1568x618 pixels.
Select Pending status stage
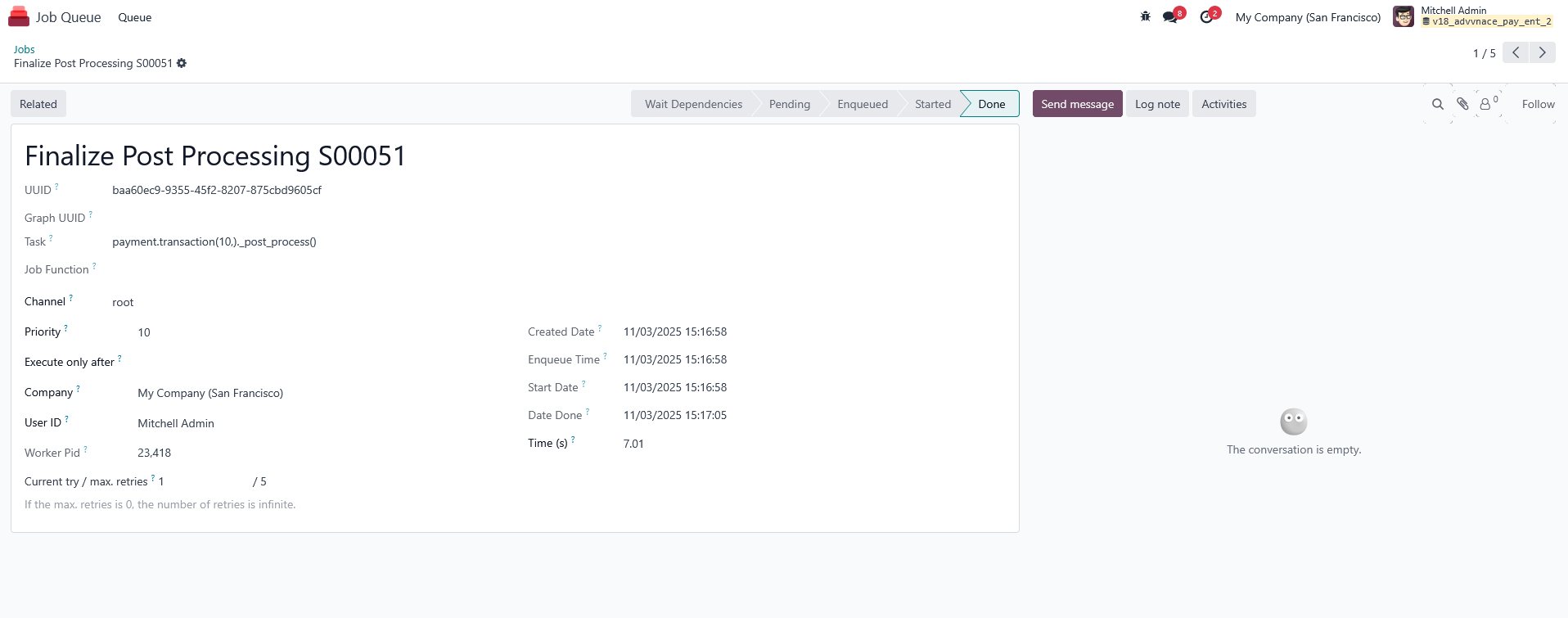pos(789,104)
